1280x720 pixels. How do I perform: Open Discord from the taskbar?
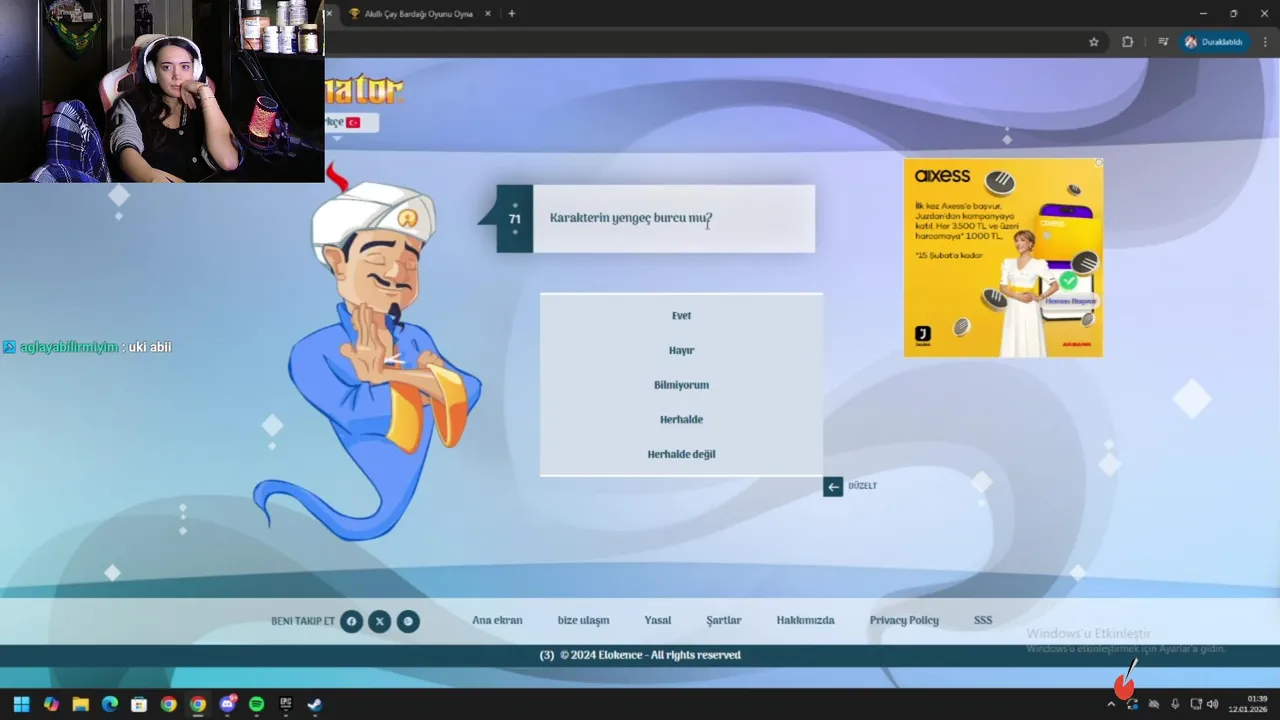click(x=227, y=704)
